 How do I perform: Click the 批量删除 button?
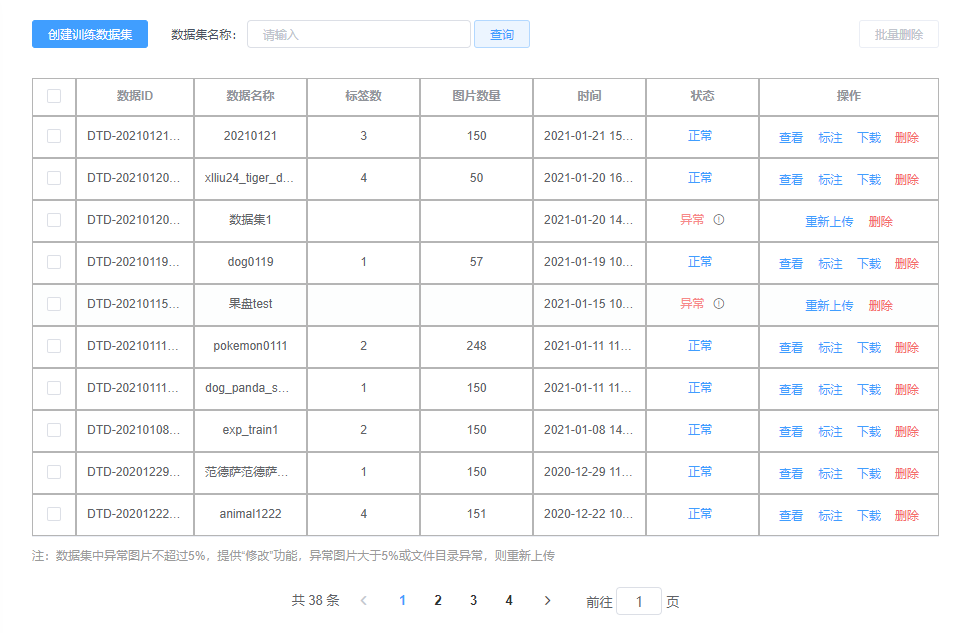tap(899, 34)
